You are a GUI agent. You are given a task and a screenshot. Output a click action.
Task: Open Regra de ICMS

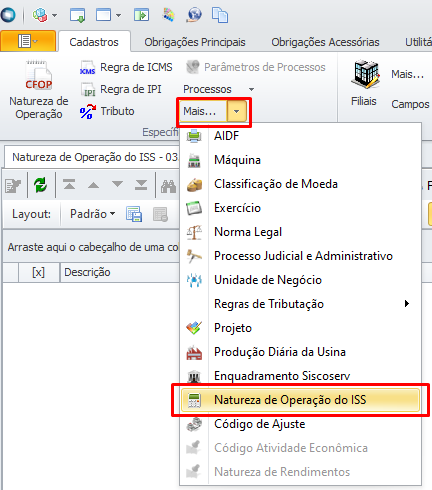point(126,67)
